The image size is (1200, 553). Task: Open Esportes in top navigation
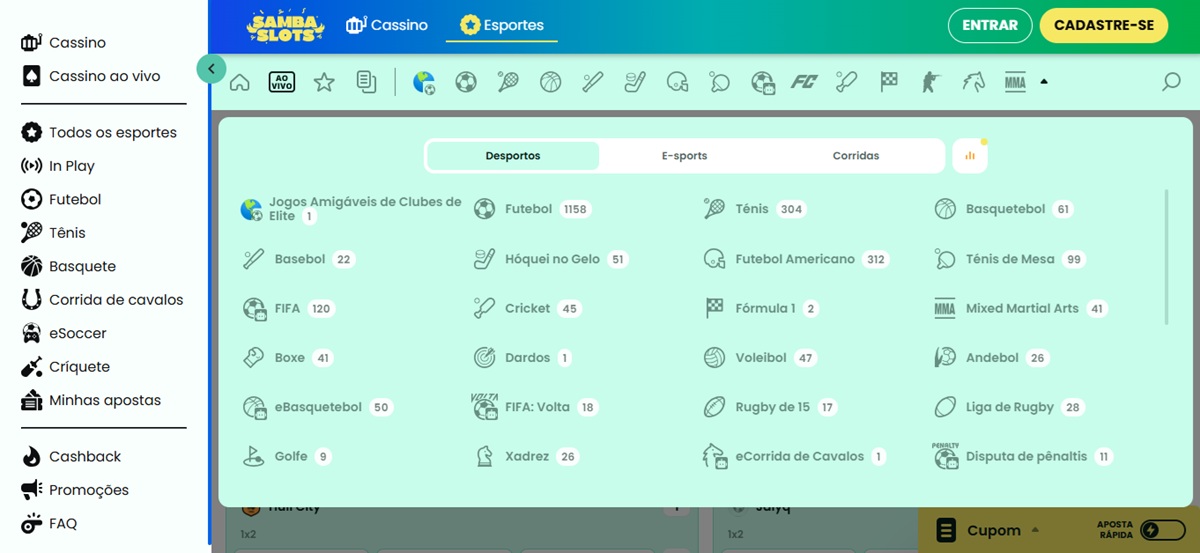[502, 25]
